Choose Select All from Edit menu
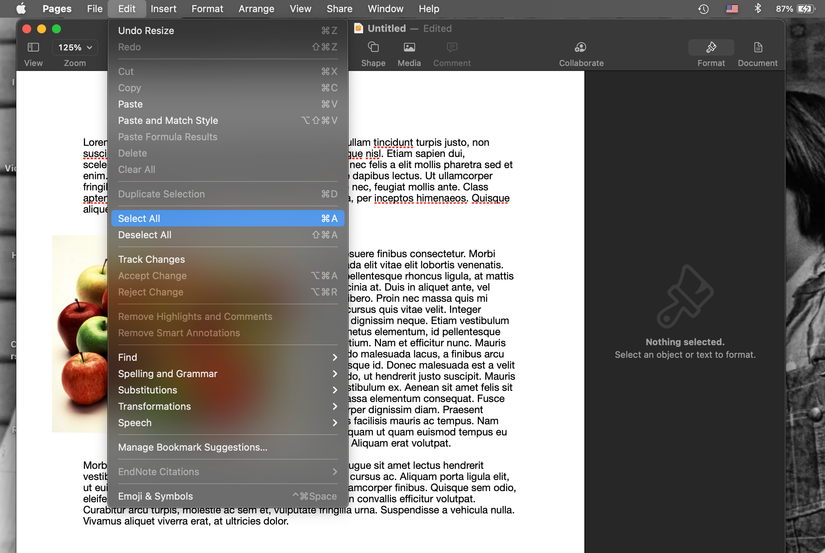Viewport: 825px width, 553px height. tap(228, 218)
